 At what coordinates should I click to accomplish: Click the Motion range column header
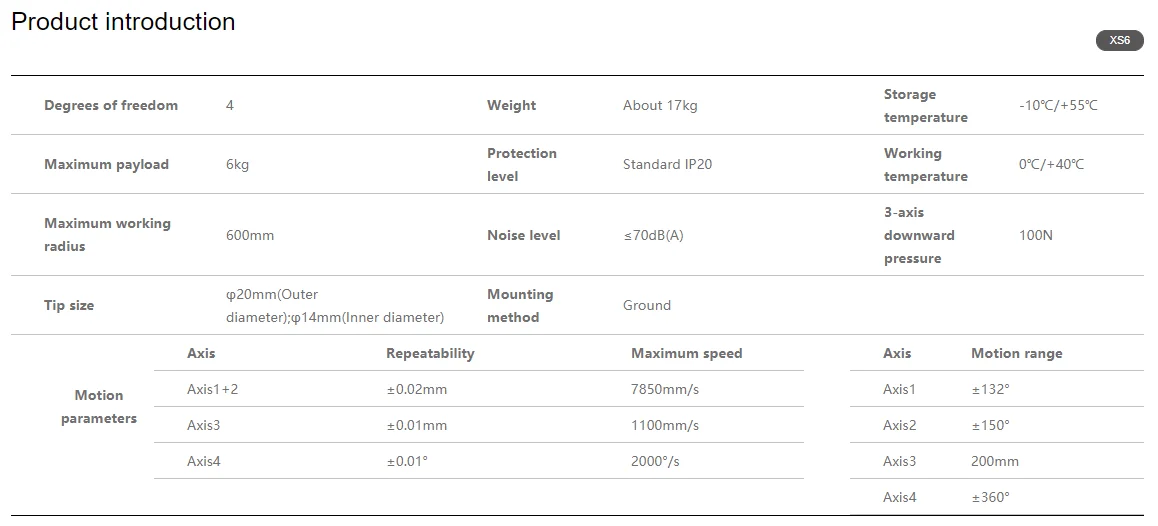tap(1016, 353)
